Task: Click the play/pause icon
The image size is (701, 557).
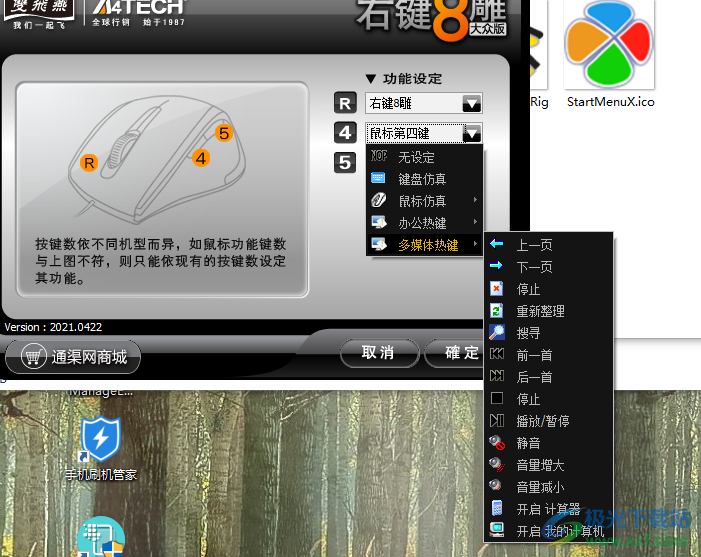Action: coord(497,420)
